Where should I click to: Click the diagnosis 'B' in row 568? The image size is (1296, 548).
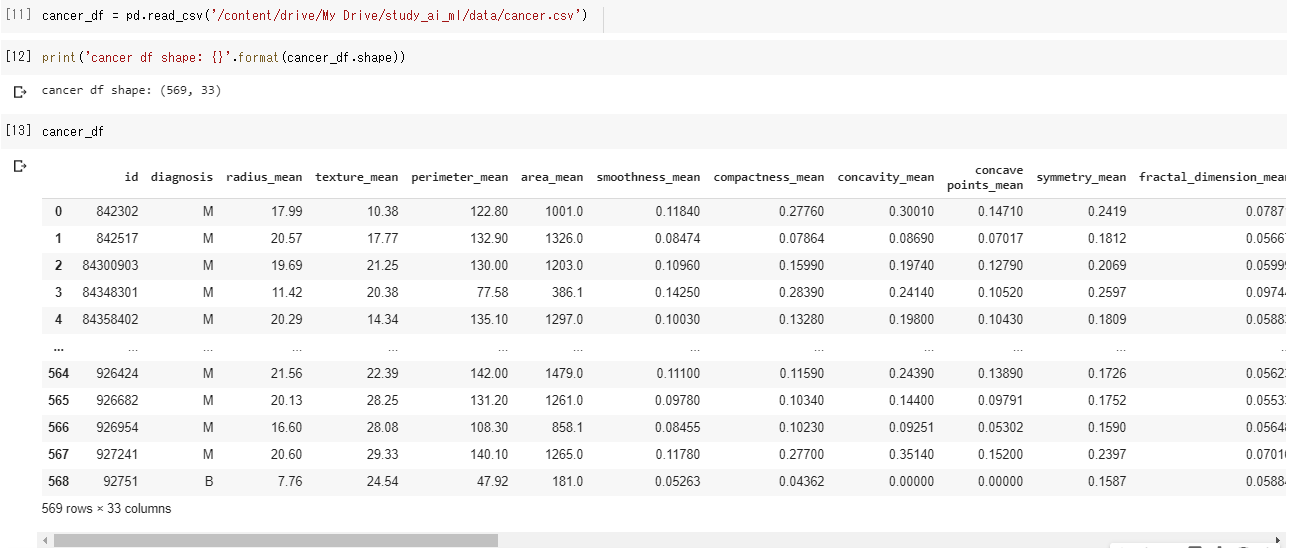pyautogui.click(x=208, y=482)
